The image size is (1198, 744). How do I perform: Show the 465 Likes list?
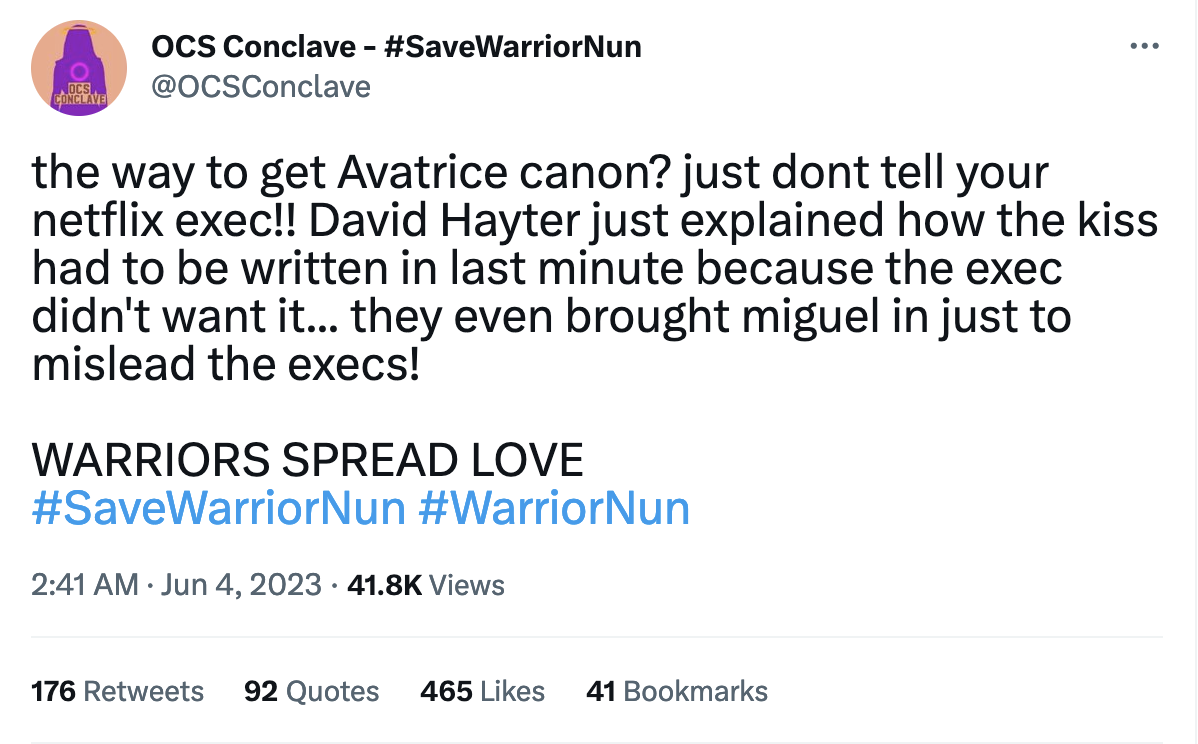[x=483, y=691]
